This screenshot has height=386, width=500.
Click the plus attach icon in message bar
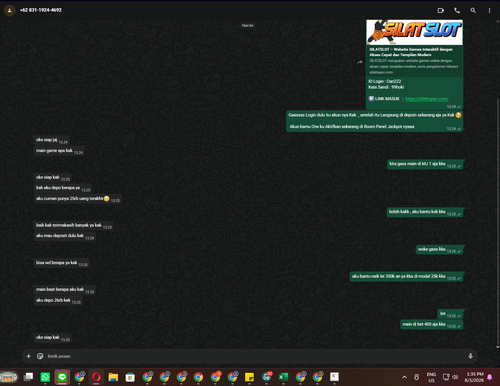[x=28, y=356]
